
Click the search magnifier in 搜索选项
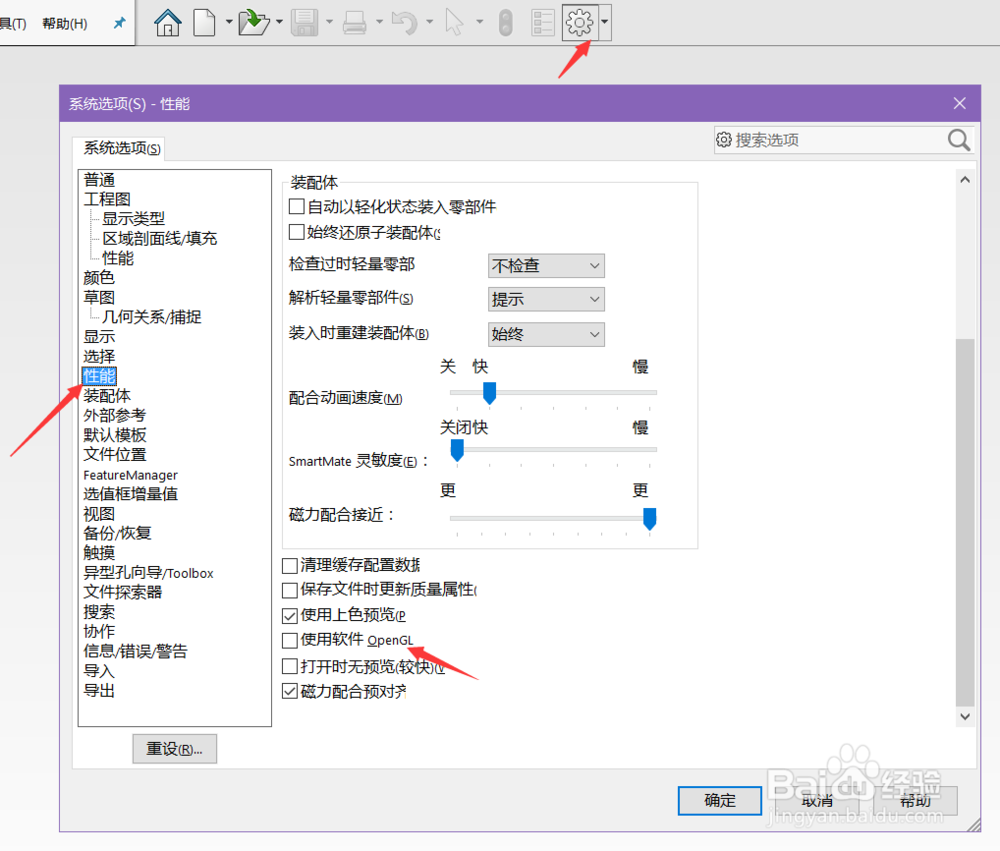point(957,140)
